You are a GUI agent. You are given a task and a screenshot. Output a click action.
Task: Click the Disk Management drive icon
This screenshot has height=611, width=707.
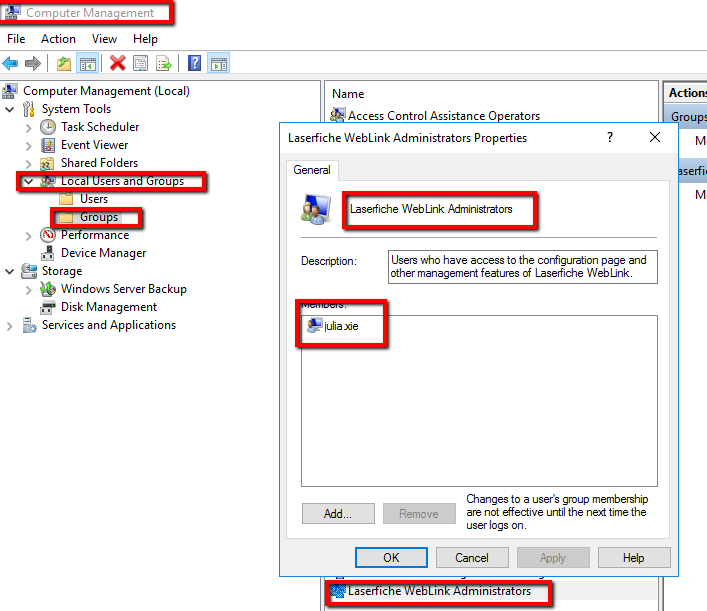[48, 308]
